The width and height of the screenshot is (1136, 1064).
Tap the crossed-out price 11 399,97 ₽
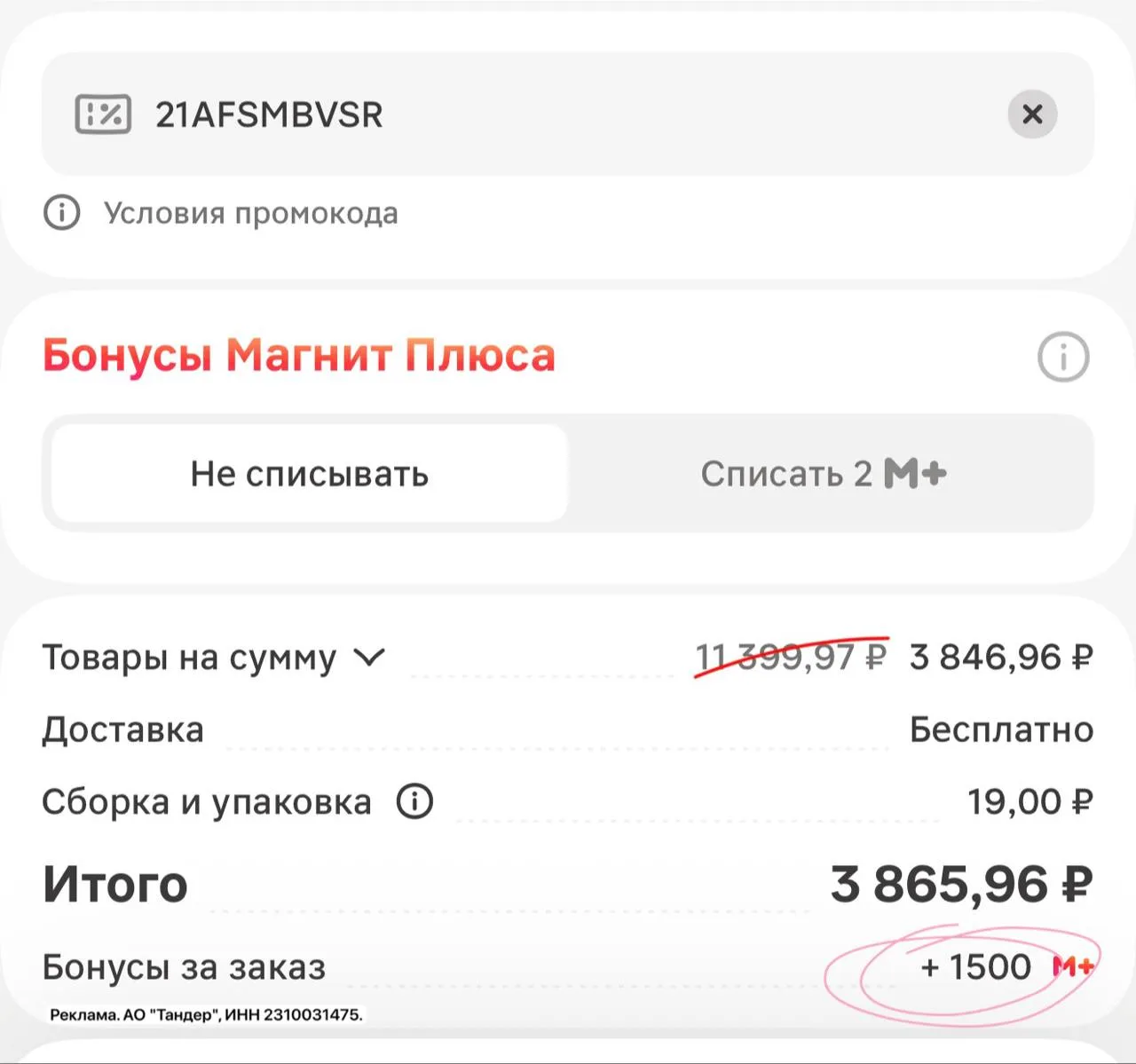(x=791, y=658)
